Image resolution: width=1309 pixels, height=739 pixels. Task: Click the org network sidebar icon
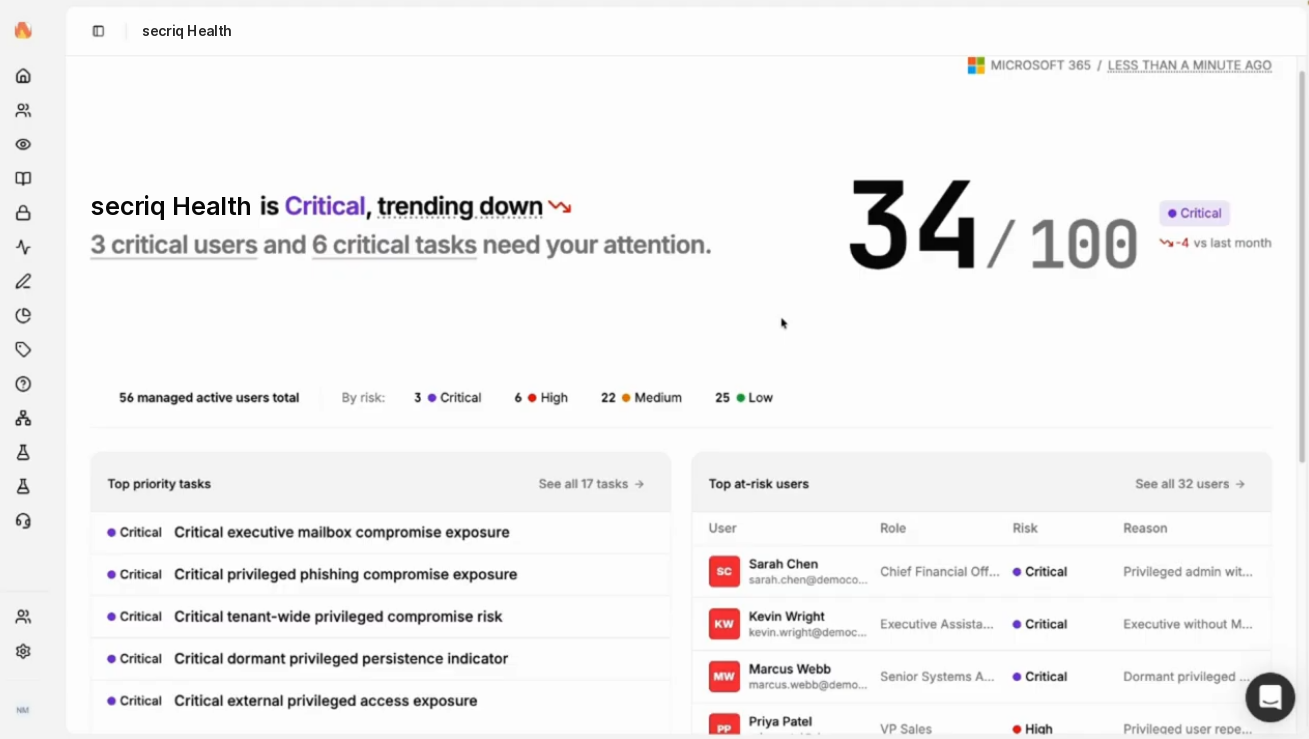tap(23, 418)
